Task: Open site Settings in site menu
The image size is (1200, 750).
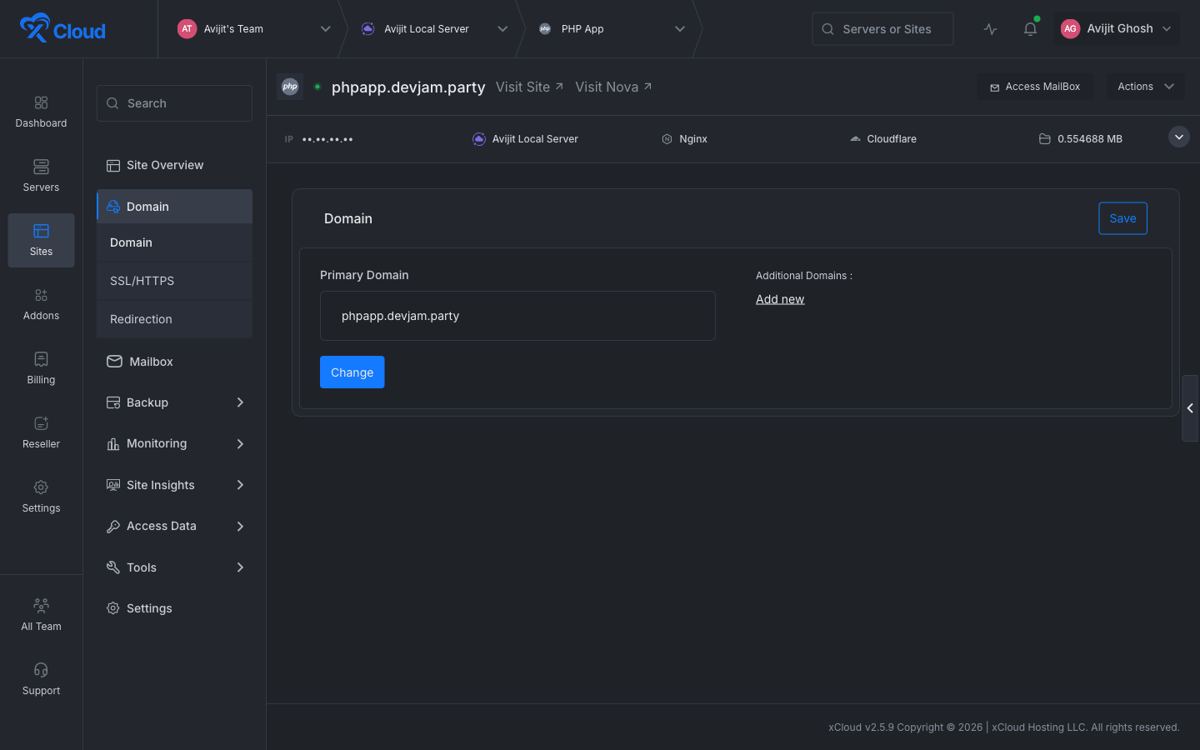Action: click(174, 608)
